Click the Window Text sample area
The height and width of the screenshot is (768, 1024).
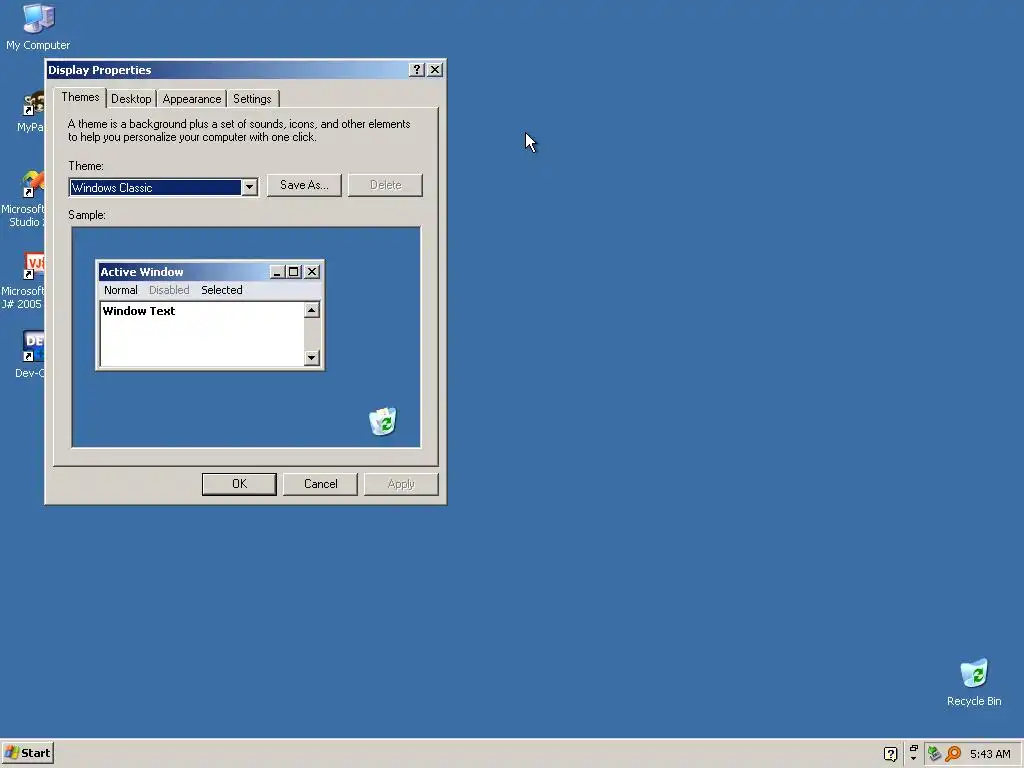202,334
